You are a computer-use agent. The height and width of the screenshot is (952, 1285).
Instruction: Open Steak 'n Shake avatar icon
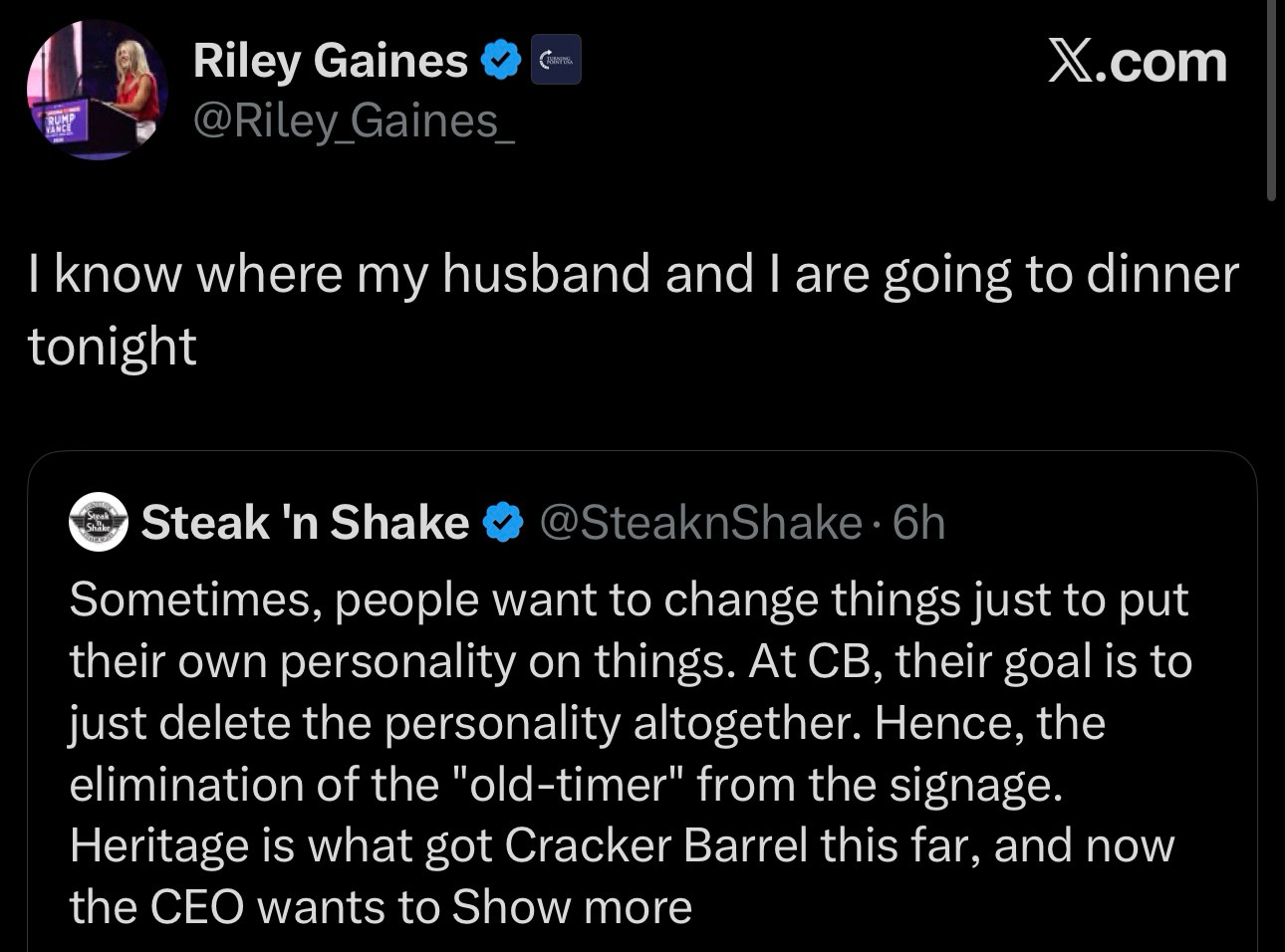[98, 522]
